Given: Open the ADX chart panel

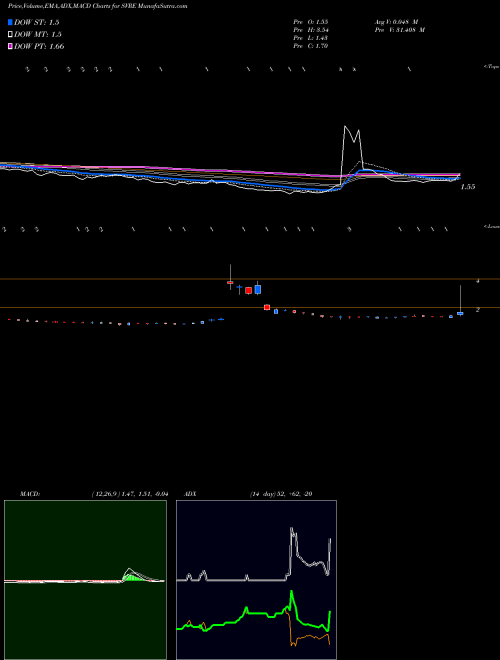Looking at the screenshot, I should pos(256,580).
